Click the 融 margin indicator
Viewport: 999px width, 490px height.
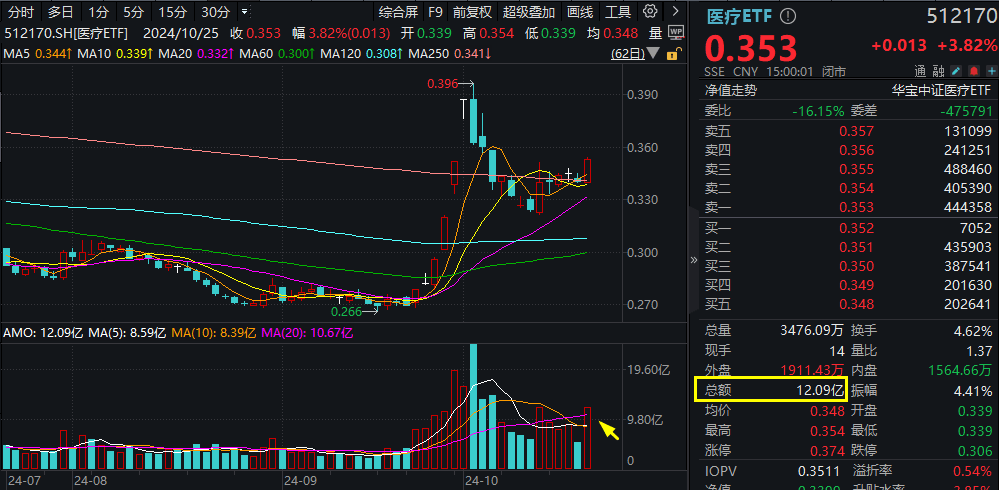click(x=938, y=71)
